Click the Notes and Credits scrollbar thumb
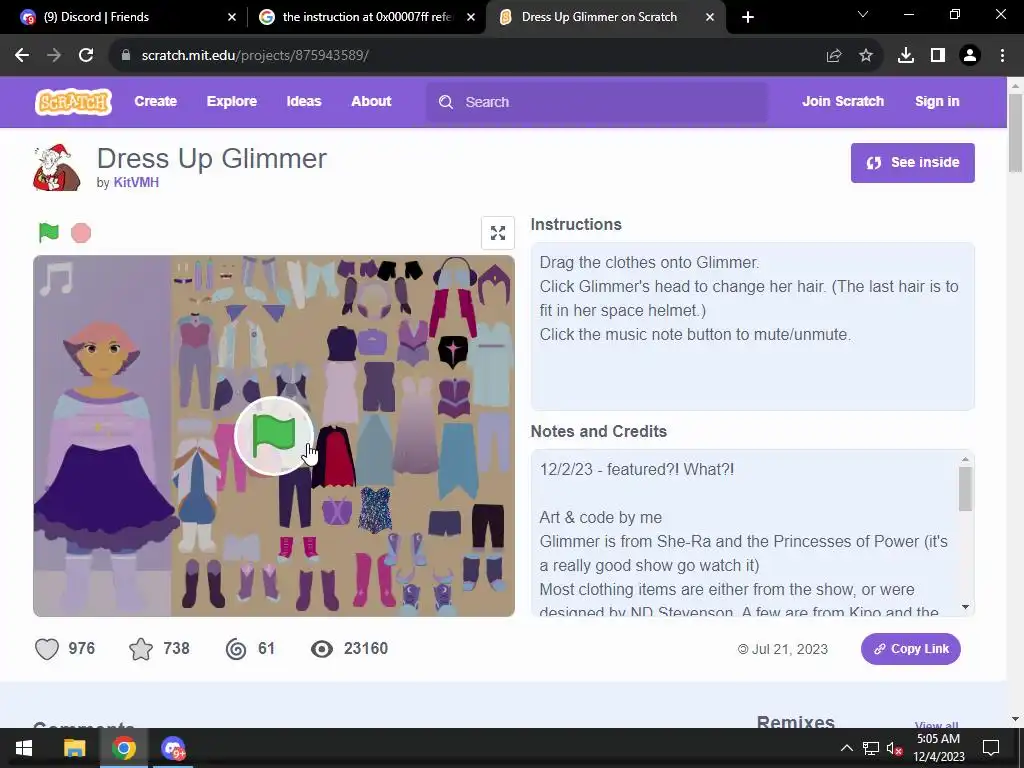This screenshot has width=1024, height=768. pyautogui.click(x=965, y=489)
